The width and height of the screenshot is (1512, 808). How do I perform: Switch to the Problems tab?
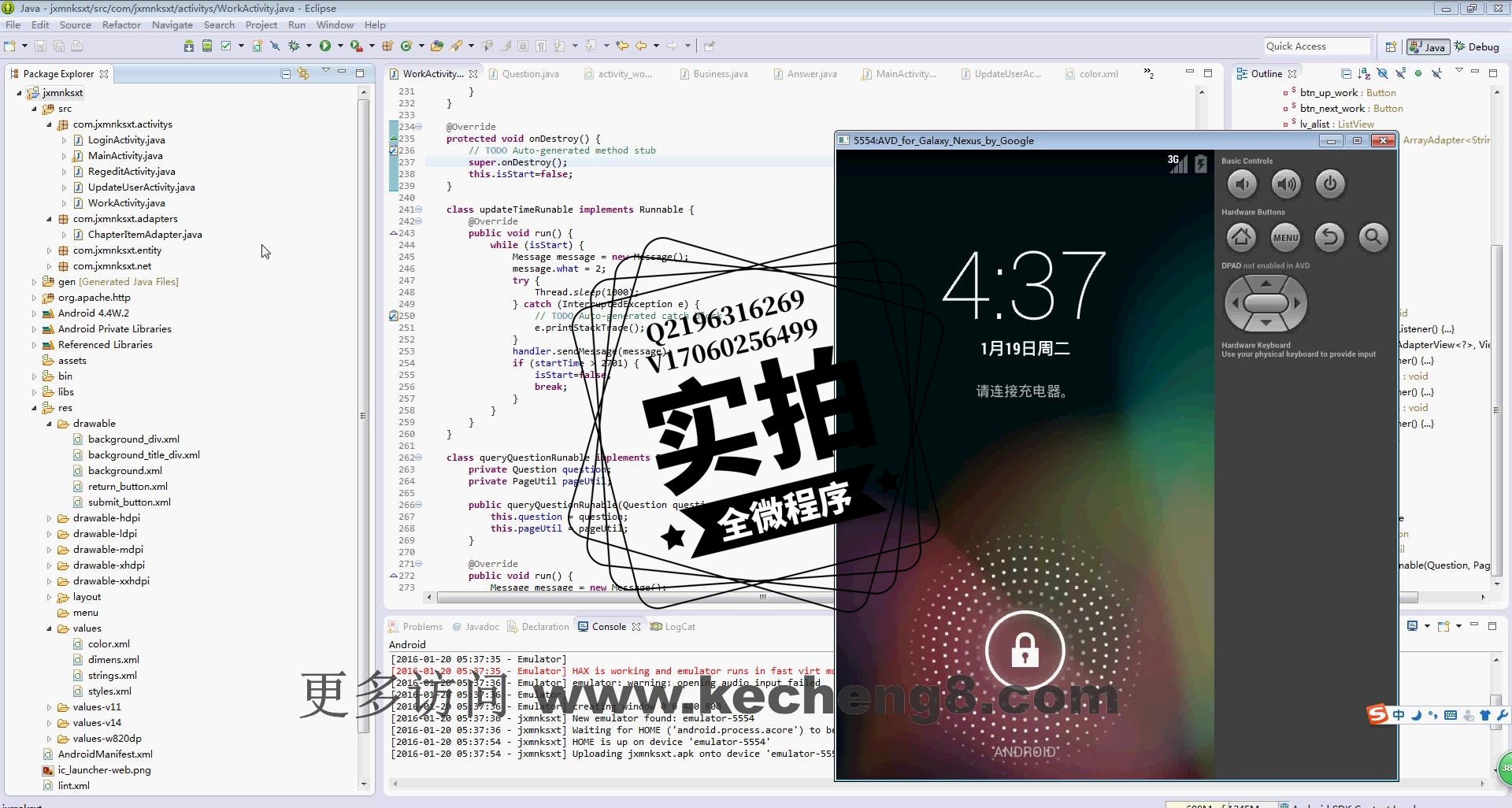pos(416,627)
